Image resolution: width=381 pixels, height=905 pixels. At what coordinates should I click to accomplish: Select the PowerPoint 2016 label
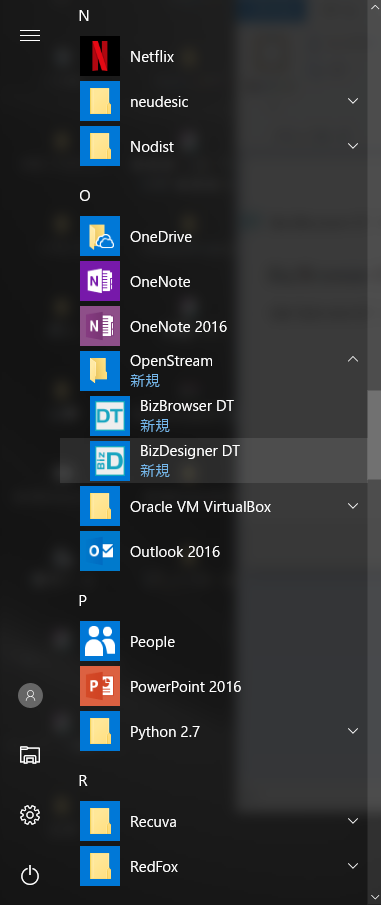pos(185,687)
